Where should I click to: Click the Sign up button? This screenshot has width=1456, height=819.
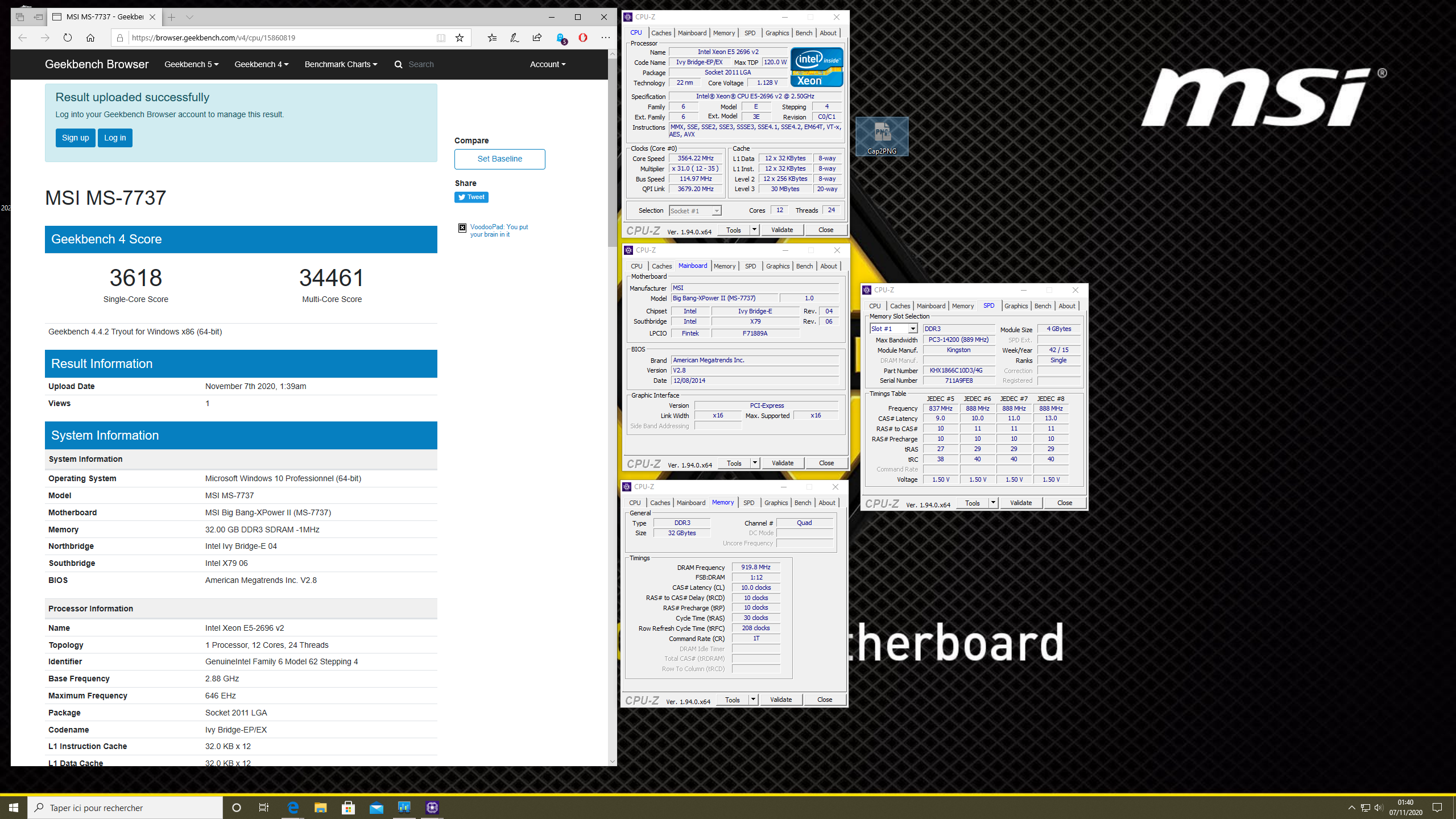[76, 138]
